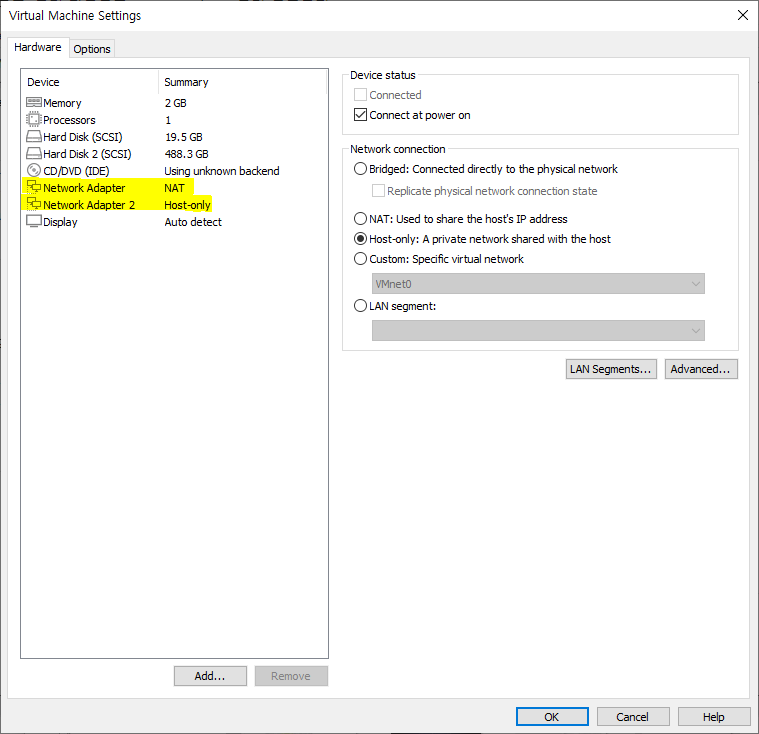Screen dimensions: 759x734
Task: Select the Network Adapter 2 row label
Action: [x=89, y=205]
